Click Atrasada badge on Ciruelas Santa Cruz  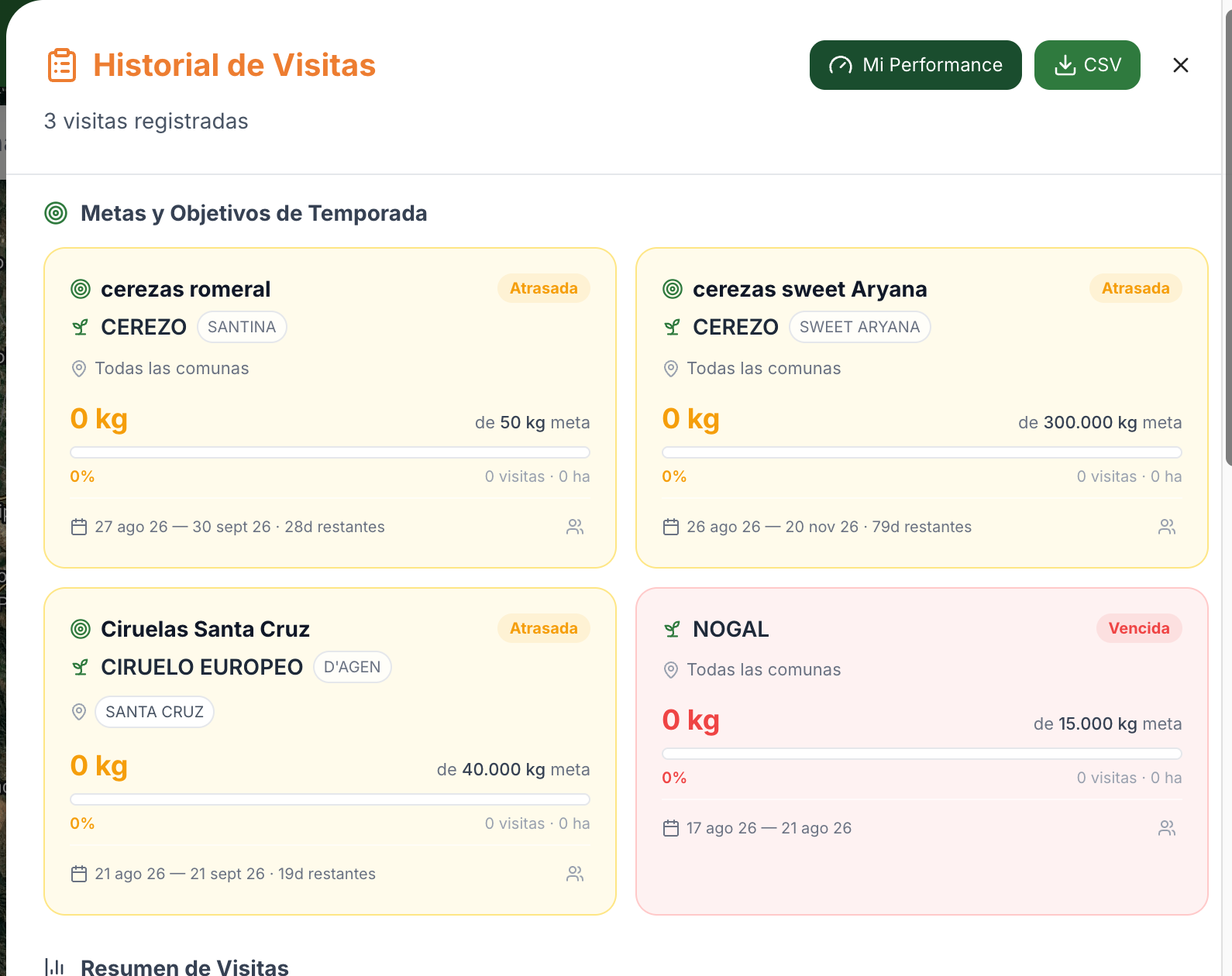click(x=543, y=628)
